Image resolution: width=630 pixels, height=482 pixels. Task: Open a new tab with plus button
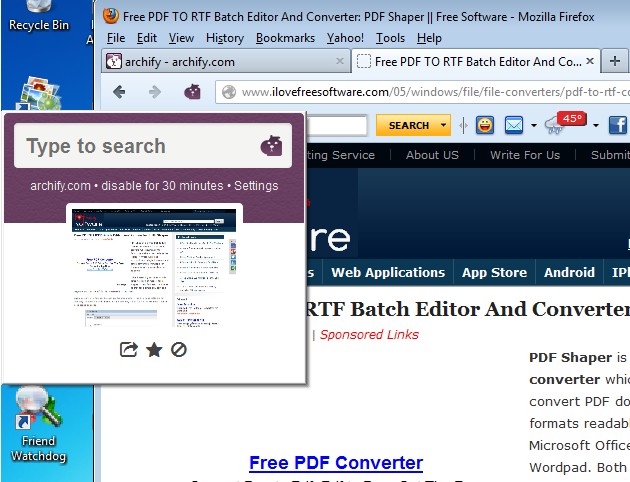[614, 61]
